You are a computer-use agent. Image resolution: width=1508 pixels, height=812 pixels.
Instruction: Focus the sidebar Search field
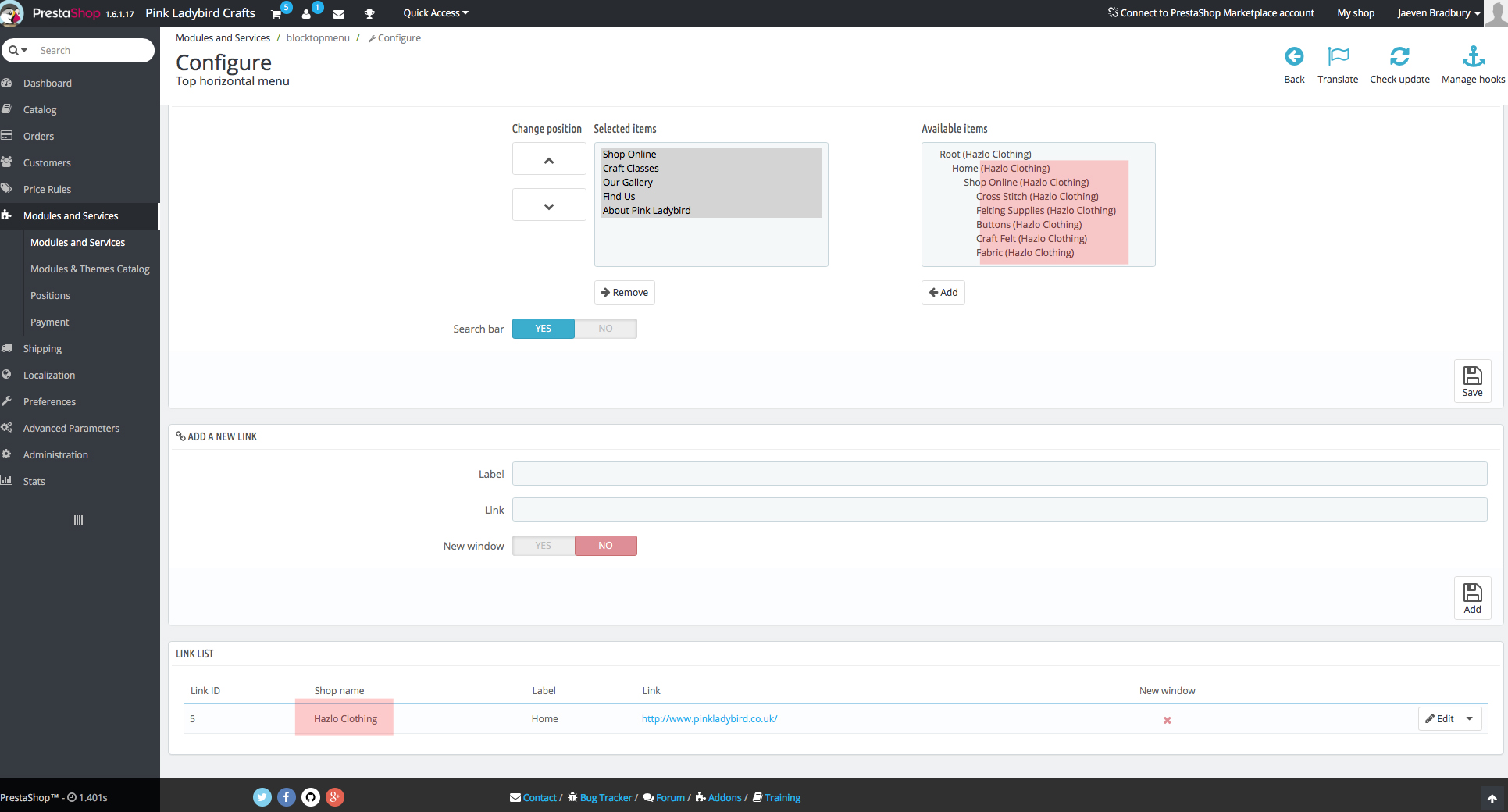(92, 50)
